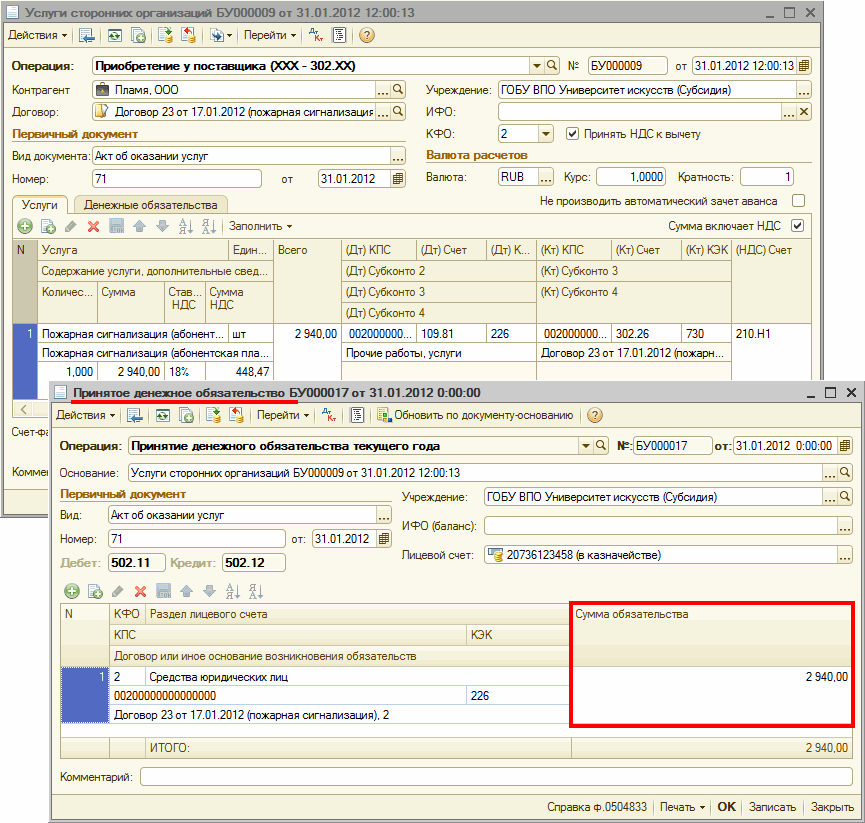Expand the КФО dropdown list

pyautogui.click(x=546, y=134)
